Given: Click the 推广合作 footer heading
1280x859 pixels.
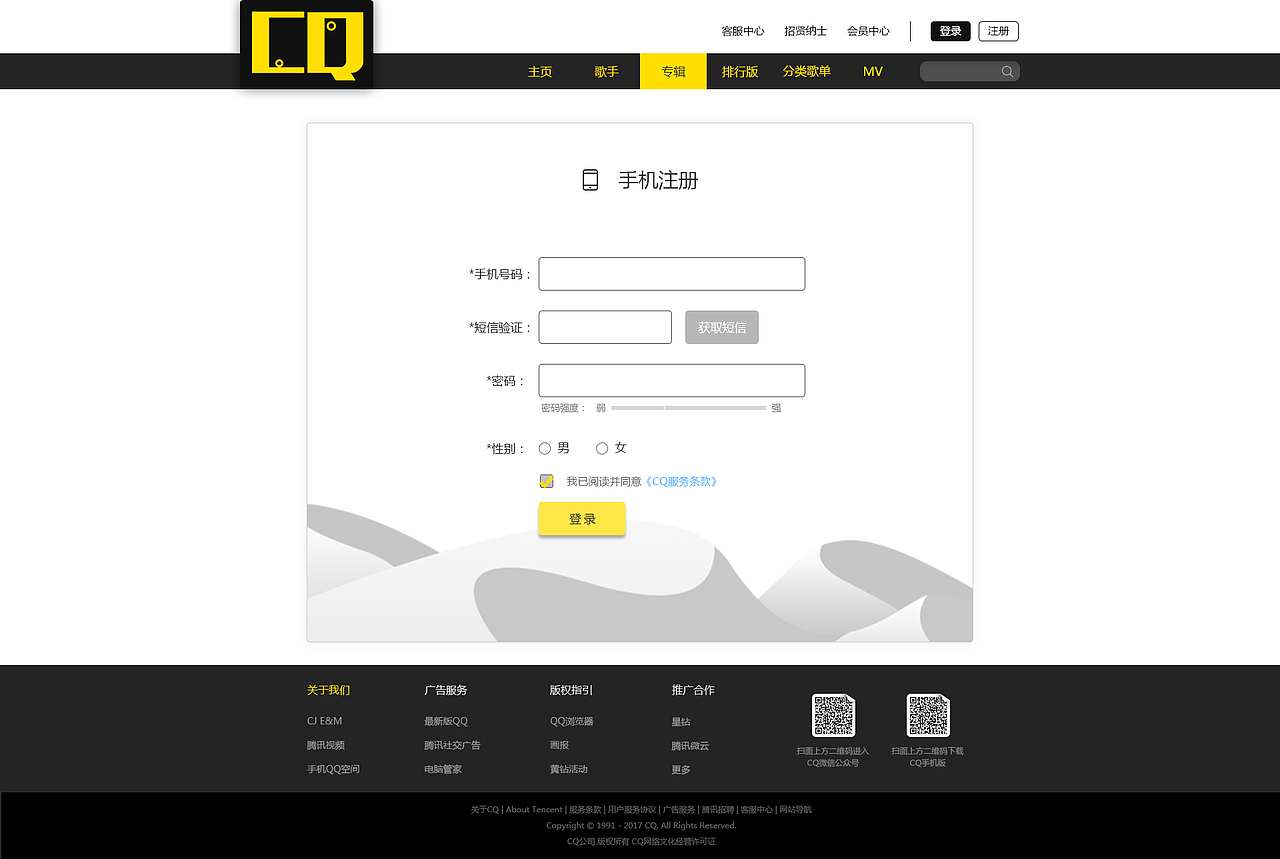Looking at the screenshot, I should (x=693, y=690).
